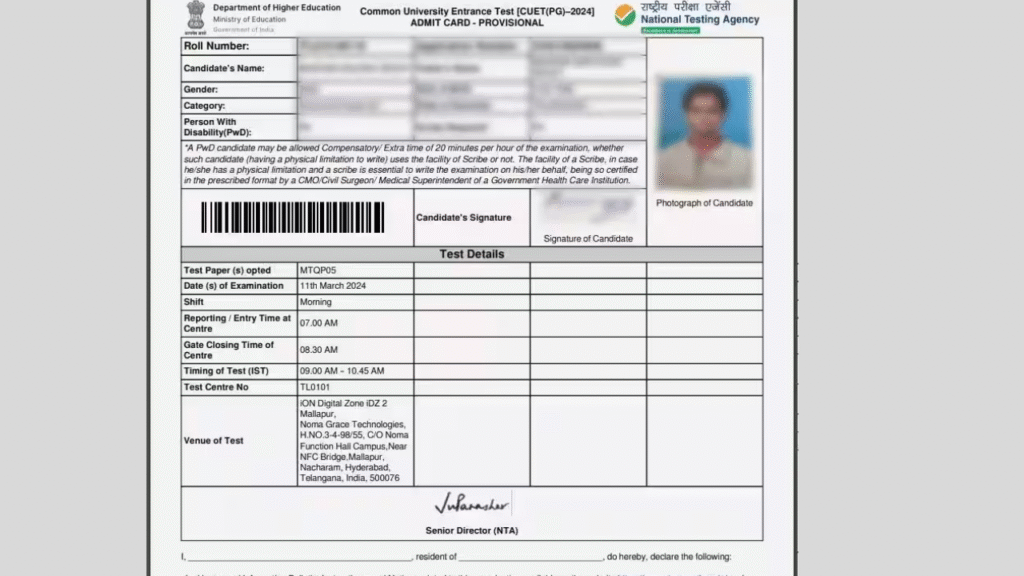Select test timing '09.00 AM - 10.45 AM'

342,370
